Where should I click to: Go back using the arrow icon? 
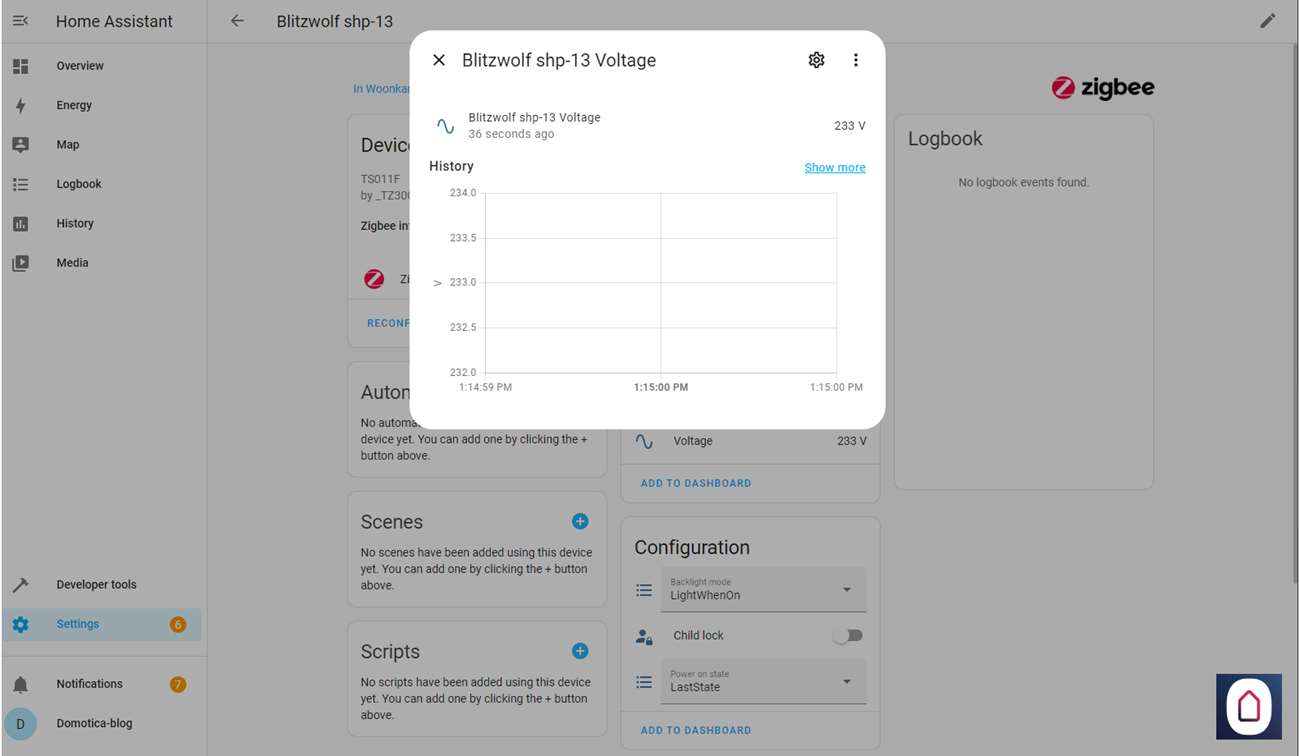click(237, 21)
